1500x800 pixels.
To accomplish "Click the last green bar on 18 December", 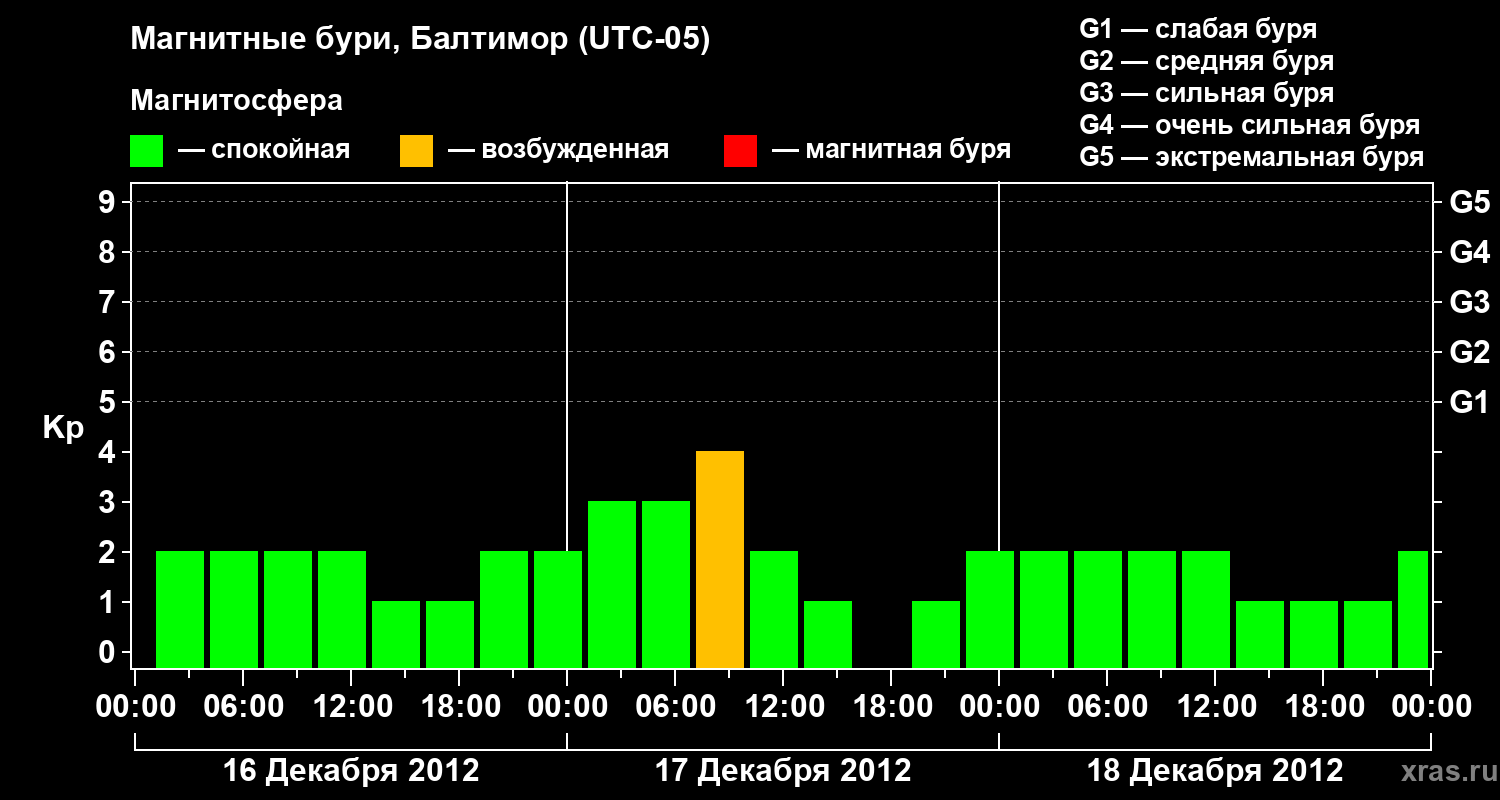I will (x=1413, y=610).
